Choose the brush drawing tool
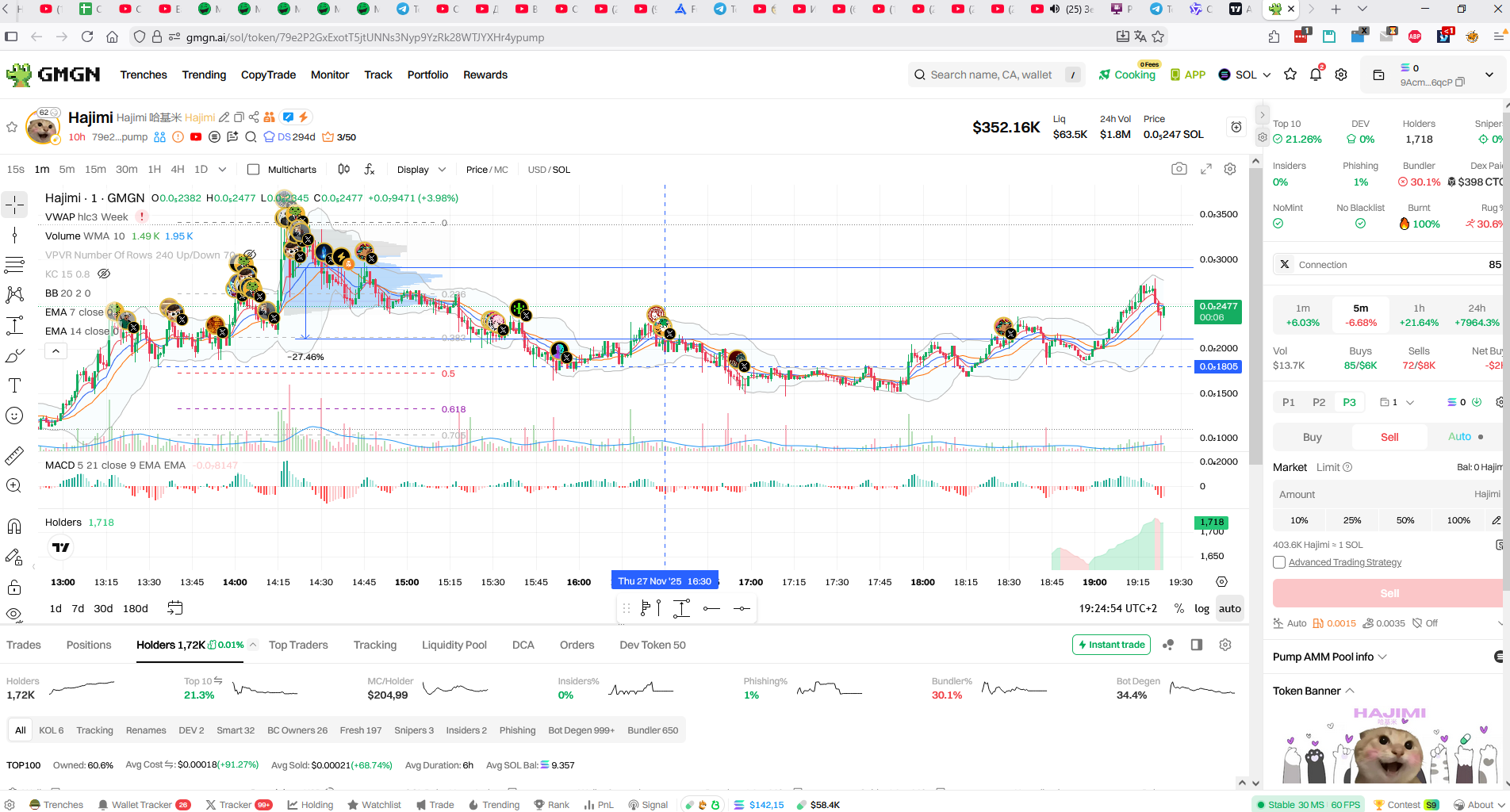 [14, 356]
